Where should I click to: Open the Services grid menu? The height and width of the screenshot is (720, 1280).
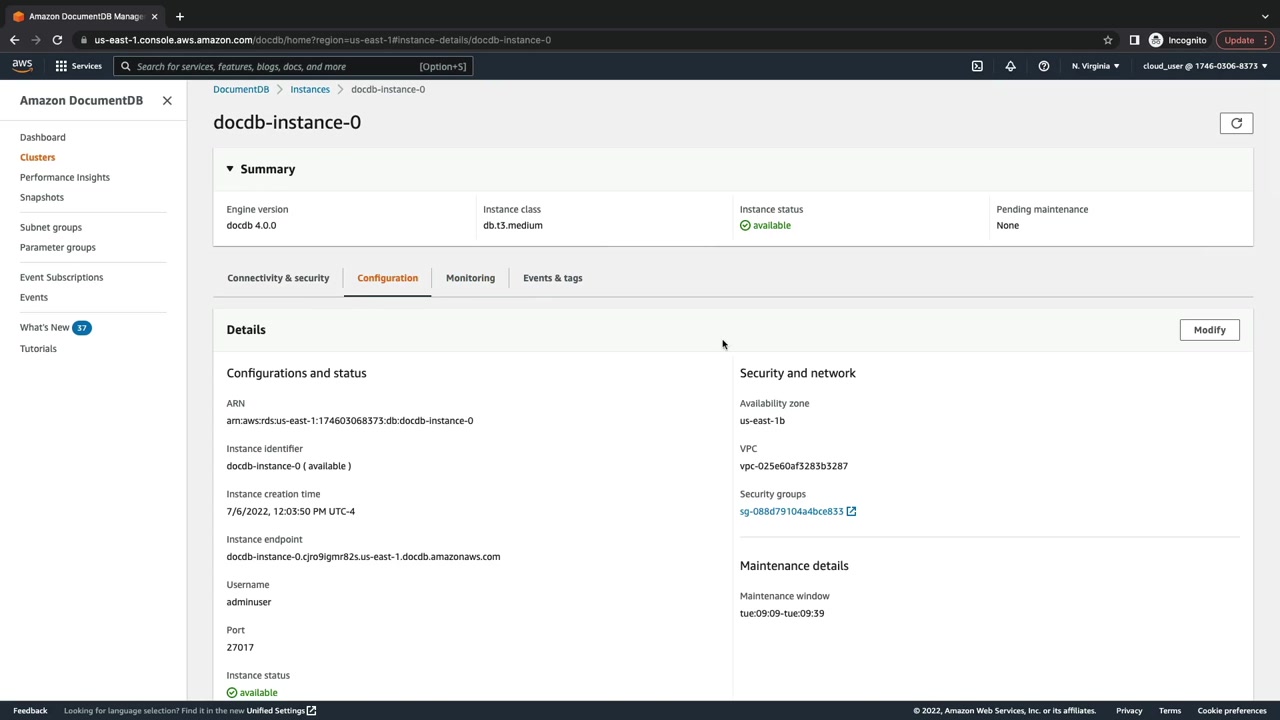tap(78, 66)
